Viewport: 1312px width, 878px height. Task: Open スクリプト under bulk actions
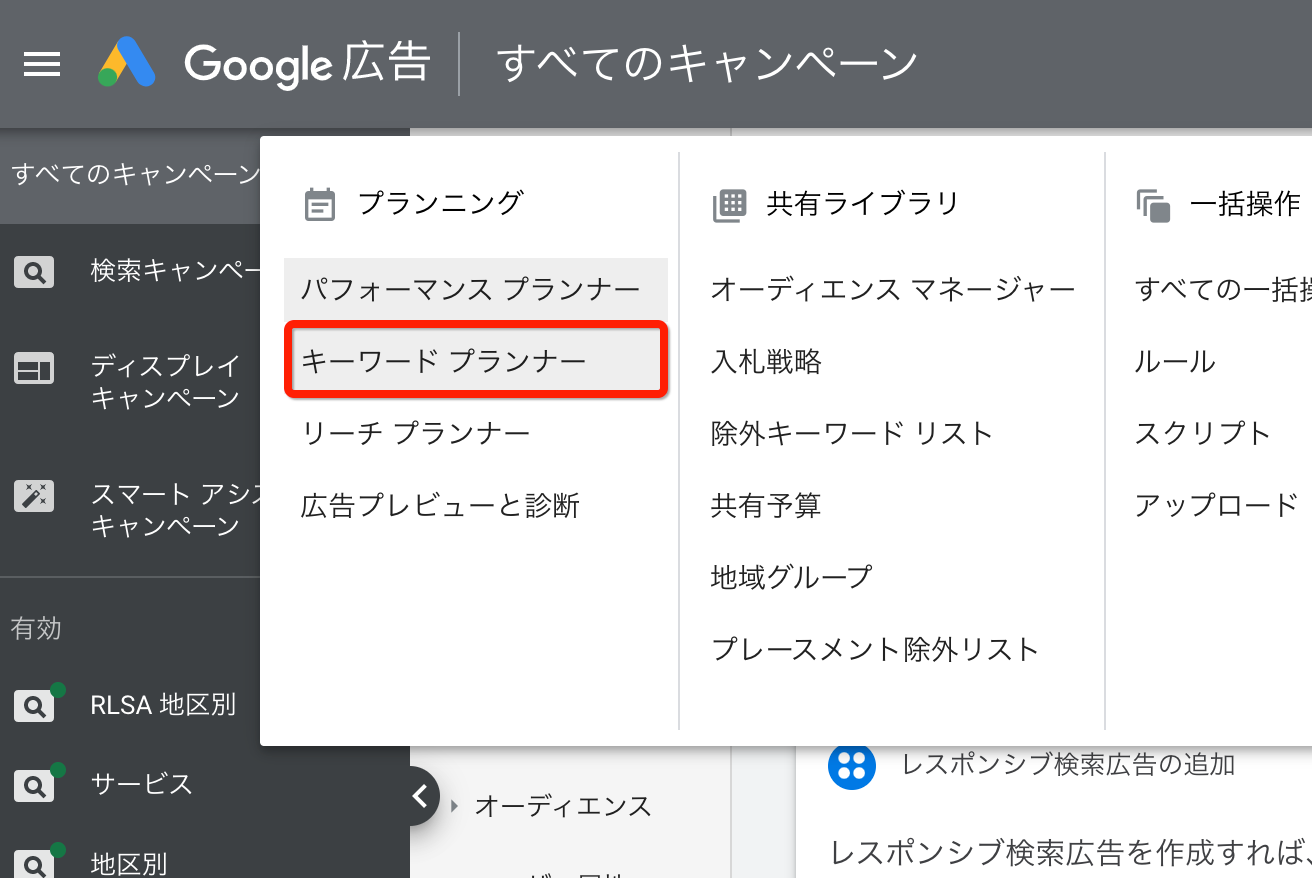pyautogui.click(x=1202, y=433)
